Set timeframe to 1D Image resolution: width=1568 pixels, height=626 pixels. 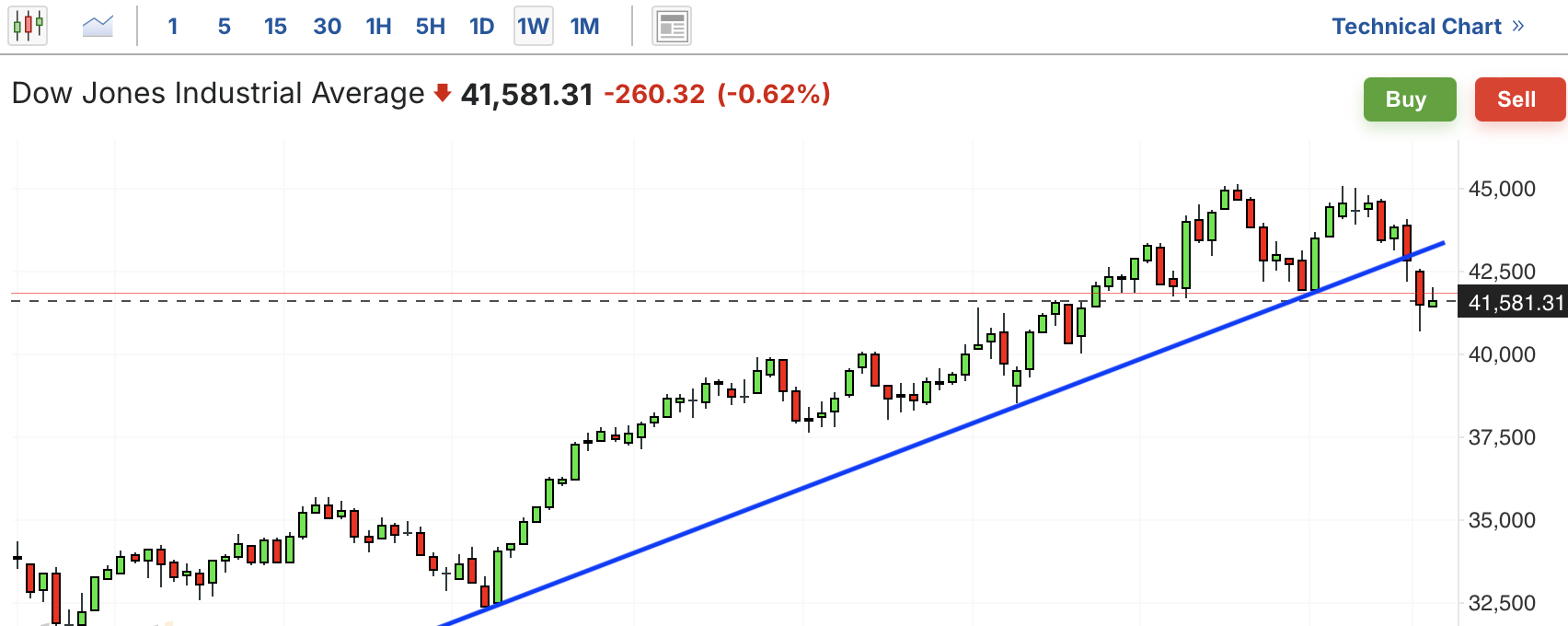pyautogui.click(x=481, y=27)
